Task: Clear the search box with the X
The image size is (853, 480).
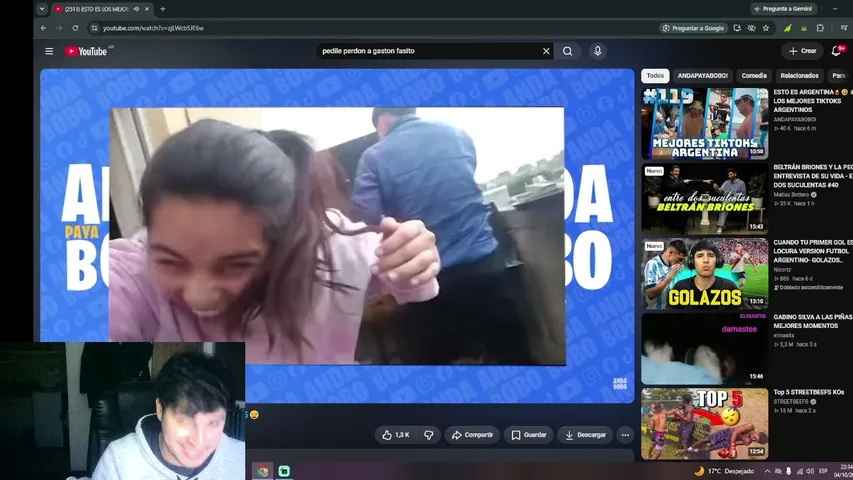Action: click(546, 51)
